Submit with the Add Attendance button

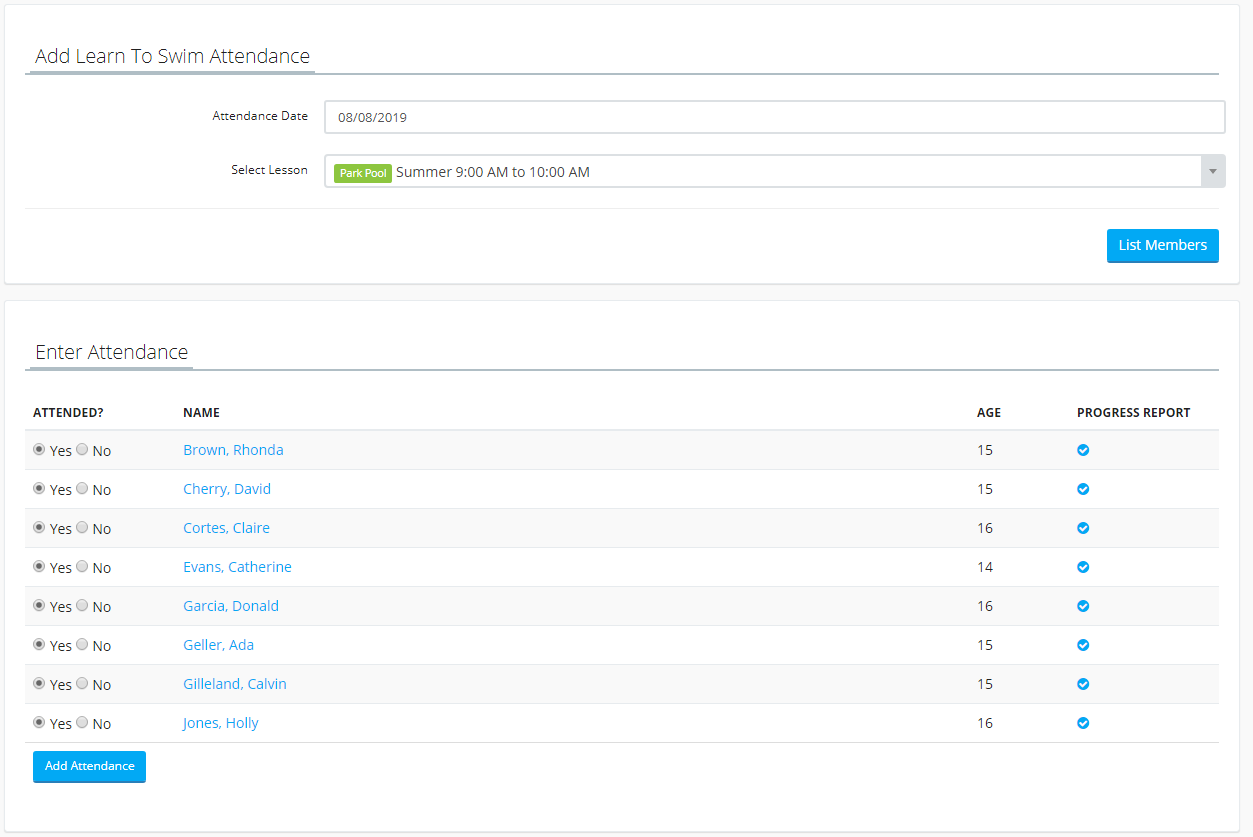click(x=89, y=766)
